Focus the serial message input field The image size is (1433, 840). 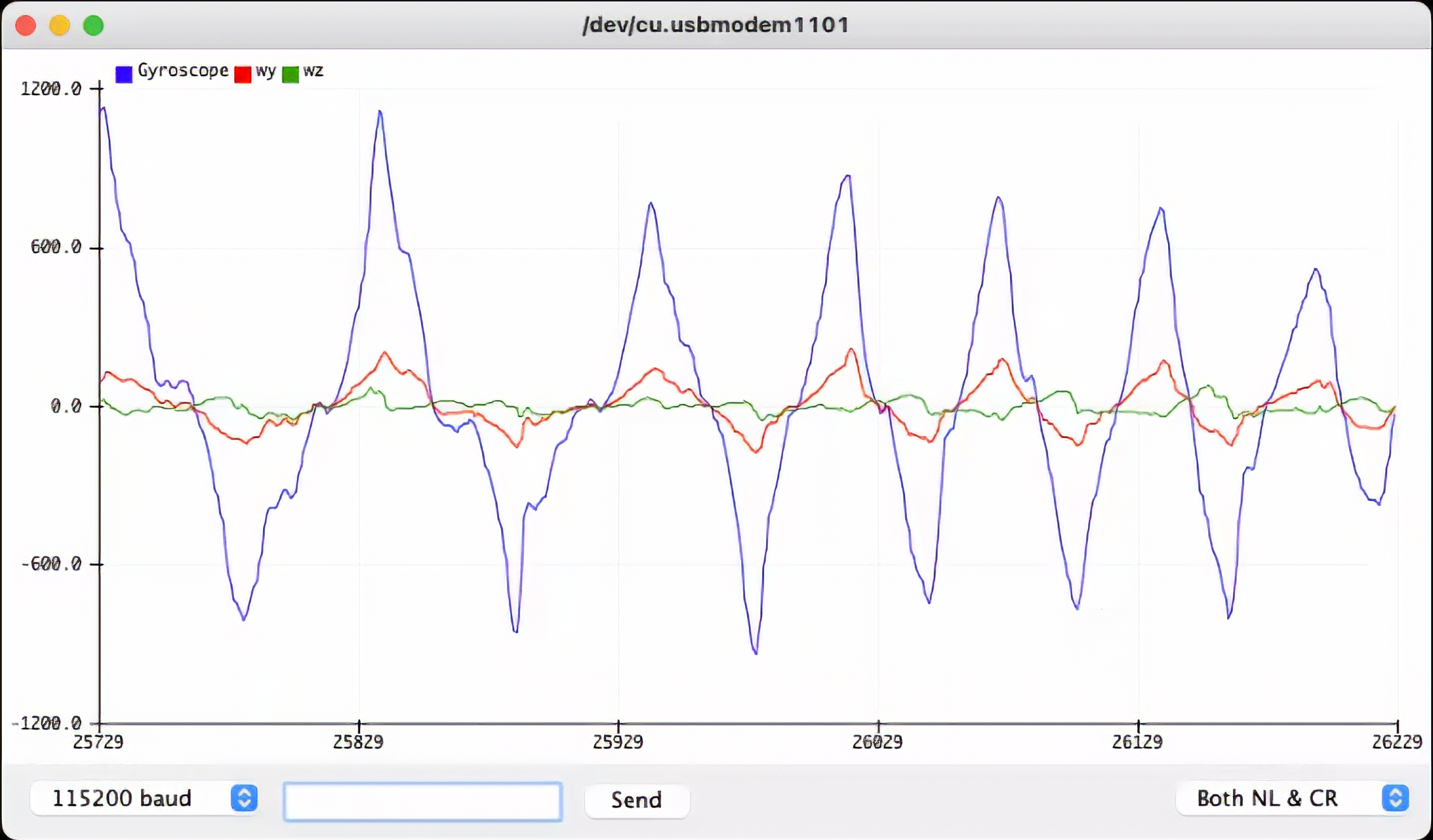pos(423,801)
